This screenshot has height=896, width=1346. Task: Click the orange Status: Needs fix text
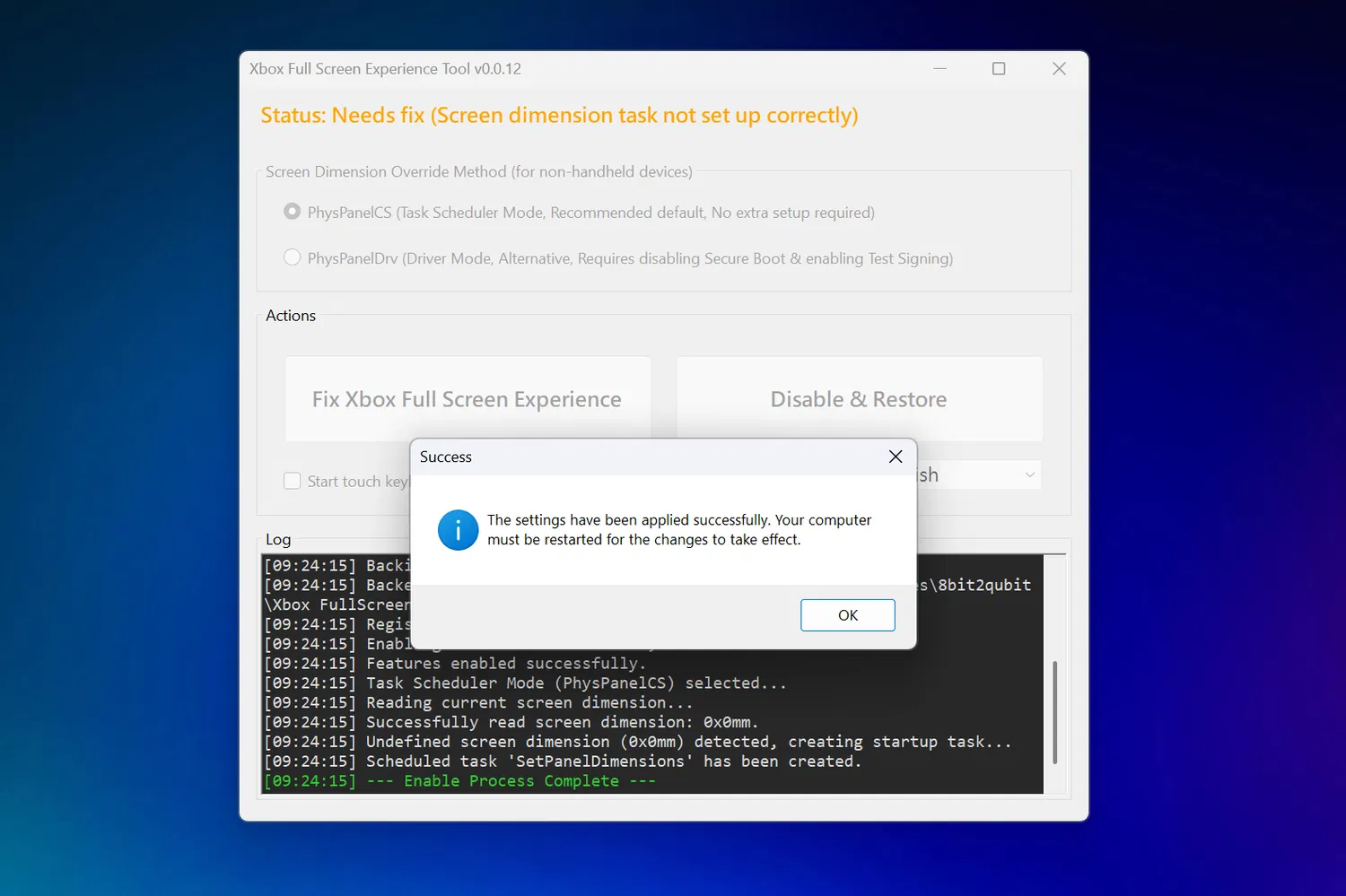(x=559, y=116)
